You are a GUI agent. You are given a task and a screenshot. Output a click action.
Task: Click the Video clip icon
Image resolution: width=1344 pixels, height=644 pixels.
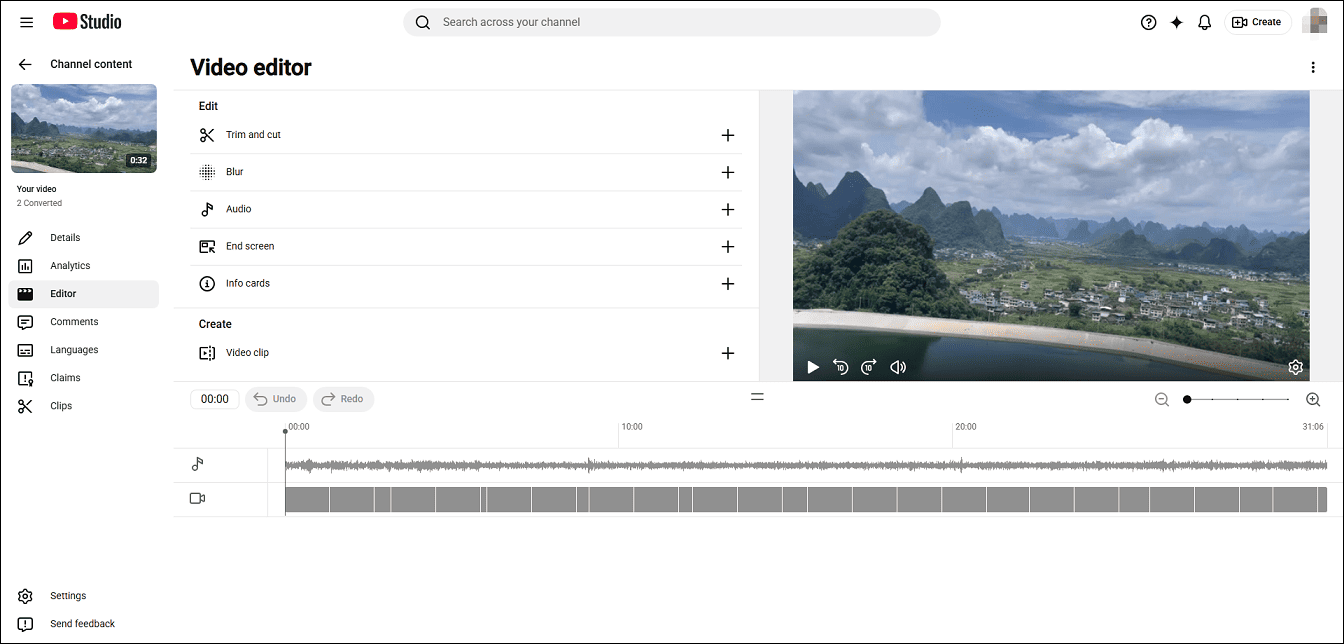(207, 353)
